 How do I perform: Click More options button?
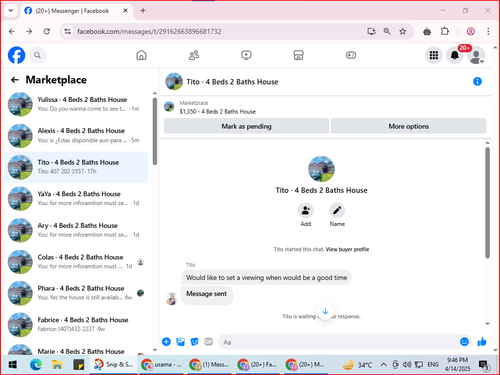coord(408,126)
